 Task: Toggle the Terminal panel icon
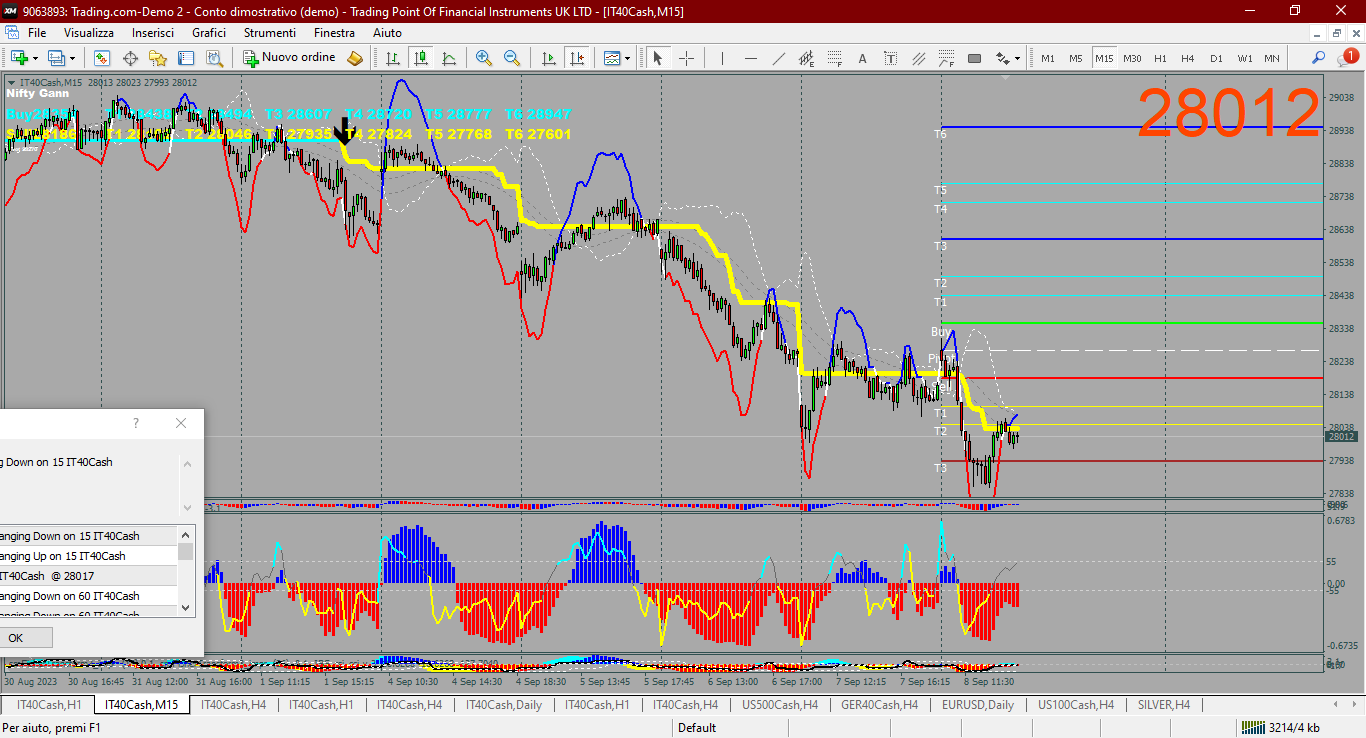(186, 58)
